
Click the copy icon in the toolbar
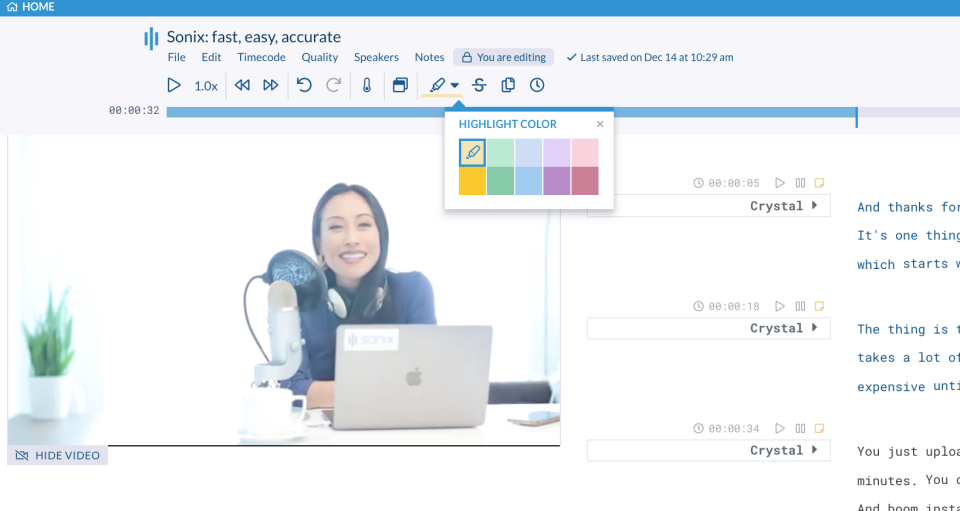(x=508, y=86)
